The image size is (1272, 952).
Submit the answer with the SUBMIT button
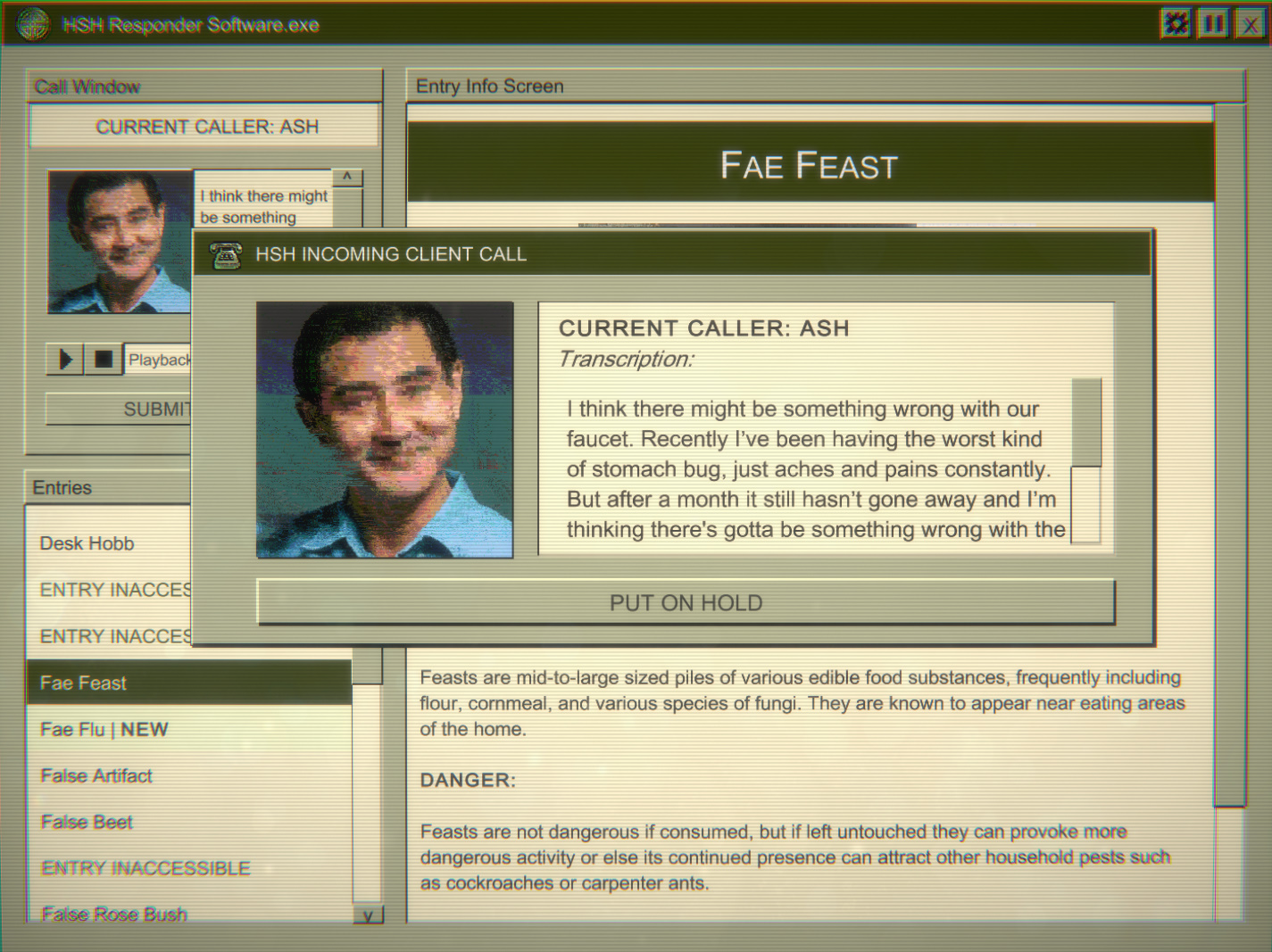coord(119,410)
